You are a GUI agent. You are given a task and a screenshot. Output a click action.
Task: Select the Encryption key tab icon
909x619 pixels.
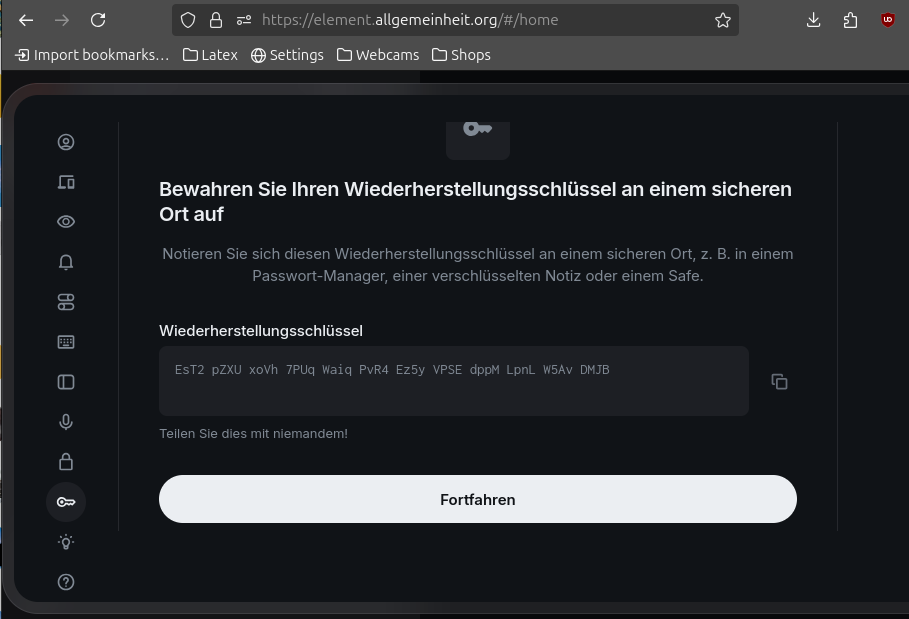coord(66,502)
